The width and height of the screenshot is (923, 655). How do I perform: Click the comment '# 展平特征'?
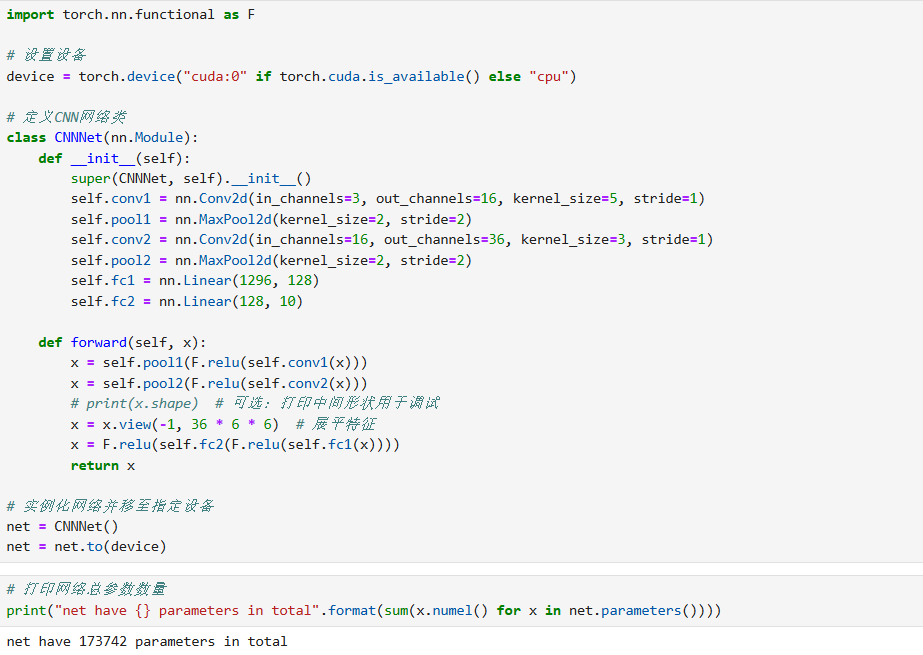[x=336, y=424]
